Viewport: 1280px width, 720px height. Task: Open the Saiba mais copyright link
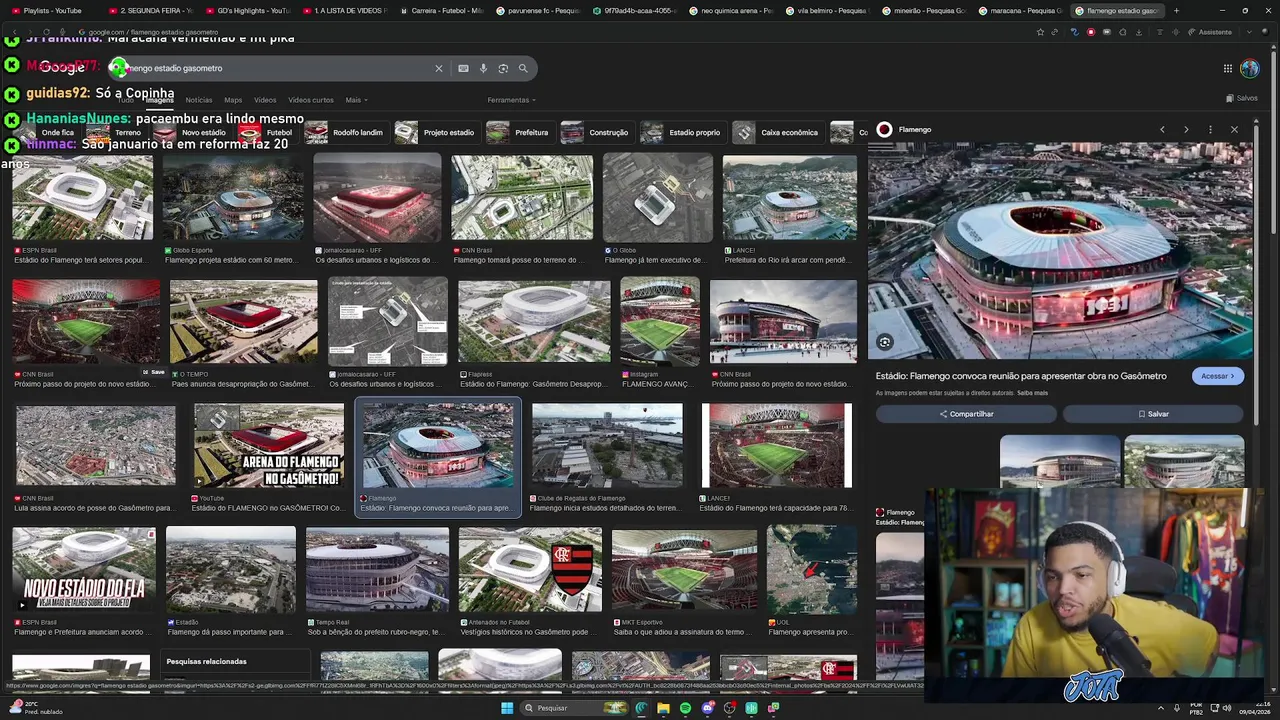[1032, 393]
